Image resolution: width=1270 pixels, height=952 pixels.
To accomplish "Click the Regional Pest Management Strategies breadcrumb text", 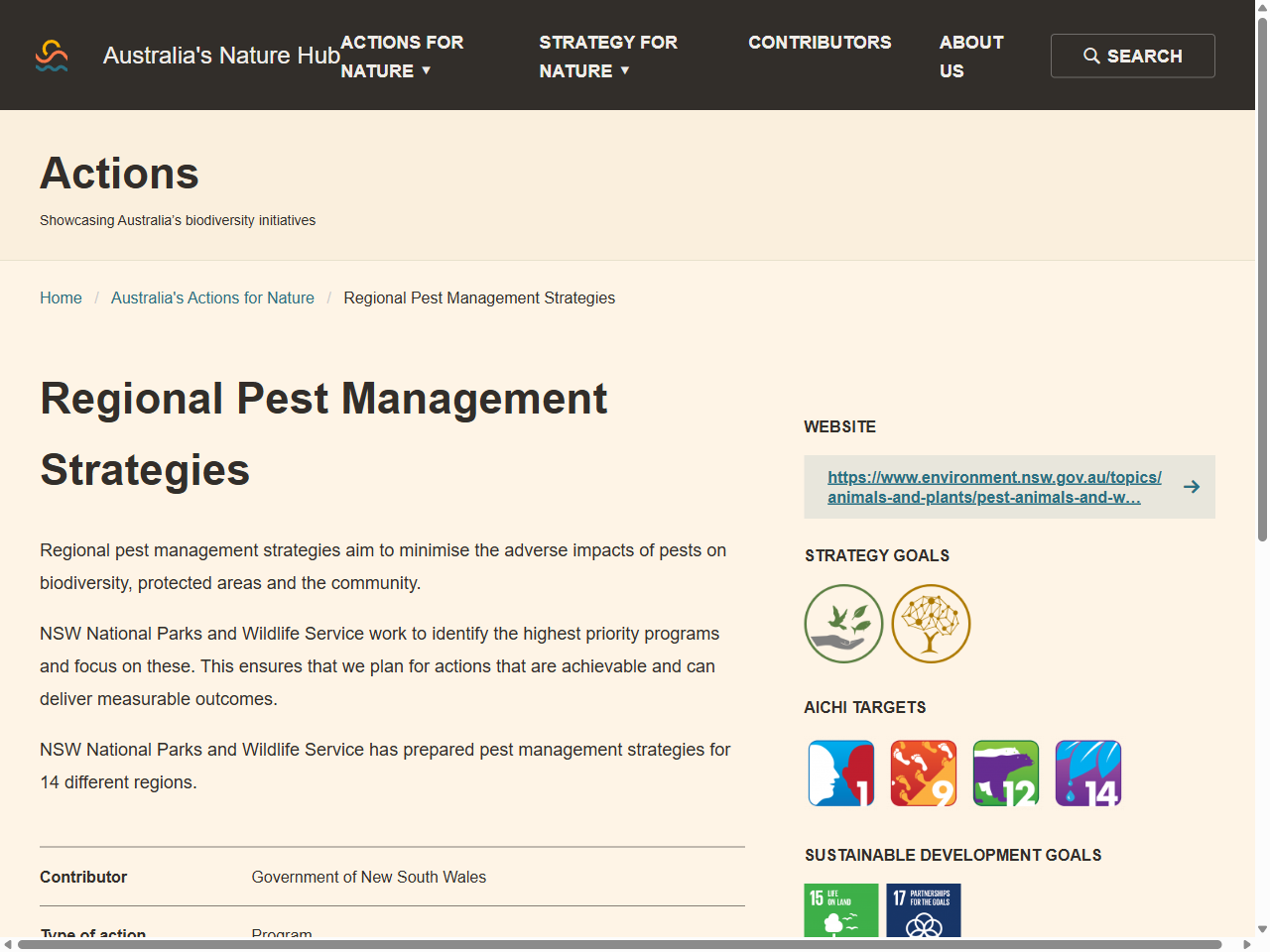I will pyautogui.click(x=479, y=297).
